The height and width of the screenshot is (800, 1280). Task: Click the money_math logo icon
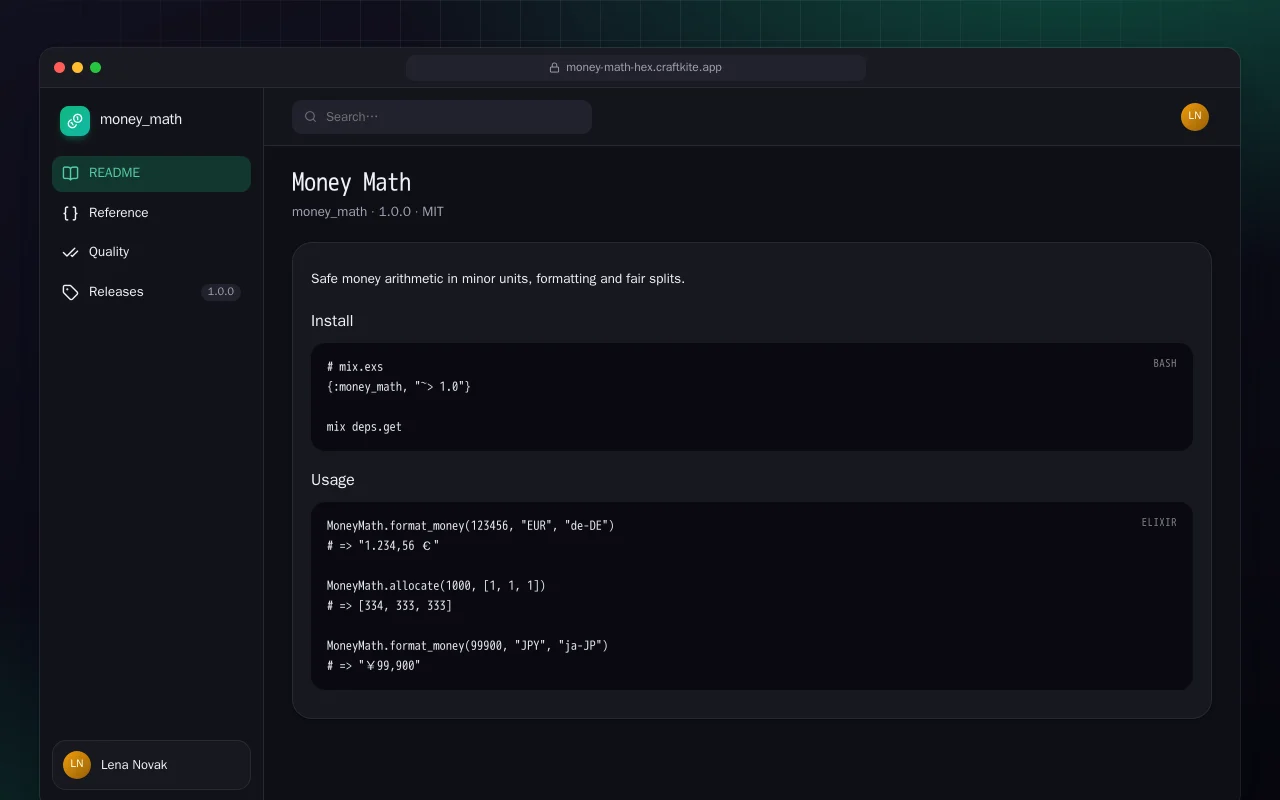coord(75,120)
